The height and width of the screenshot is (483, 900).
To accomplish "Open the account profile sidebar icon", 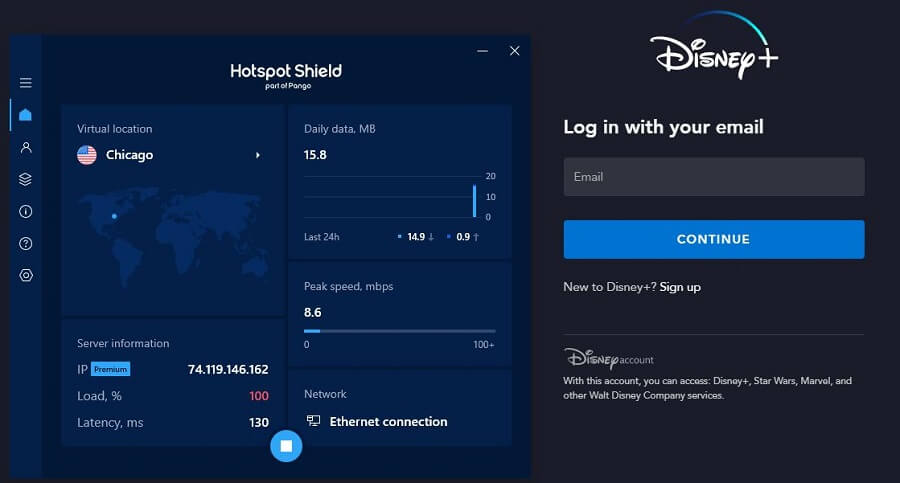I will point(26,147).
